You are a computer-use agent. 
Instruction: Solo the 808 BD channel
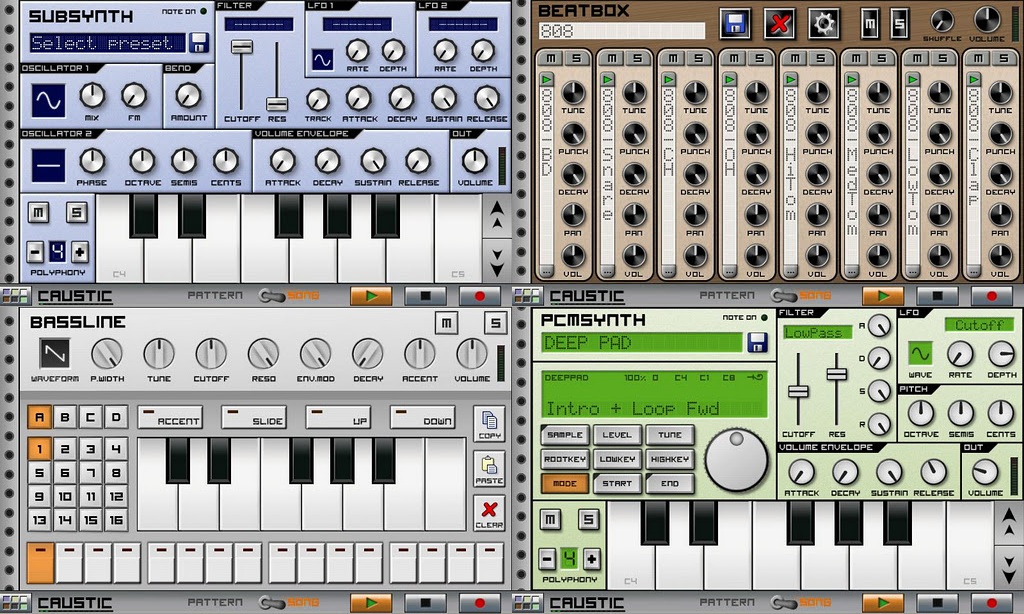pyautogui.click(x=577, y=58)
